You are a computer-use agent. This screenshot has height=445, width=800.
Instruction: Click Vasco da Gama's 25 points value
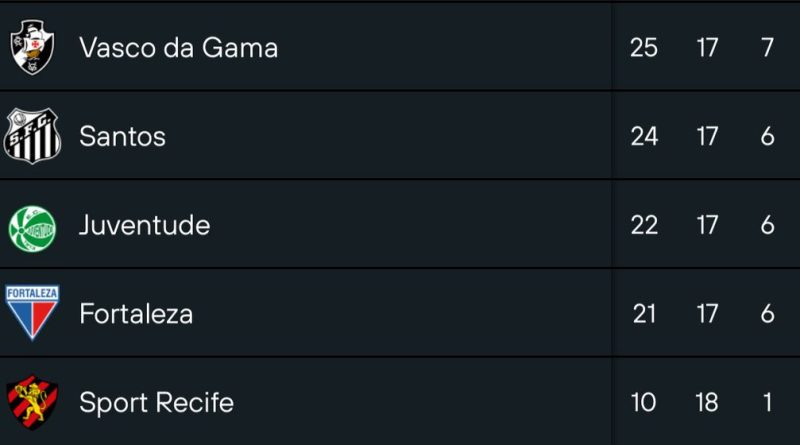[644, 47]
